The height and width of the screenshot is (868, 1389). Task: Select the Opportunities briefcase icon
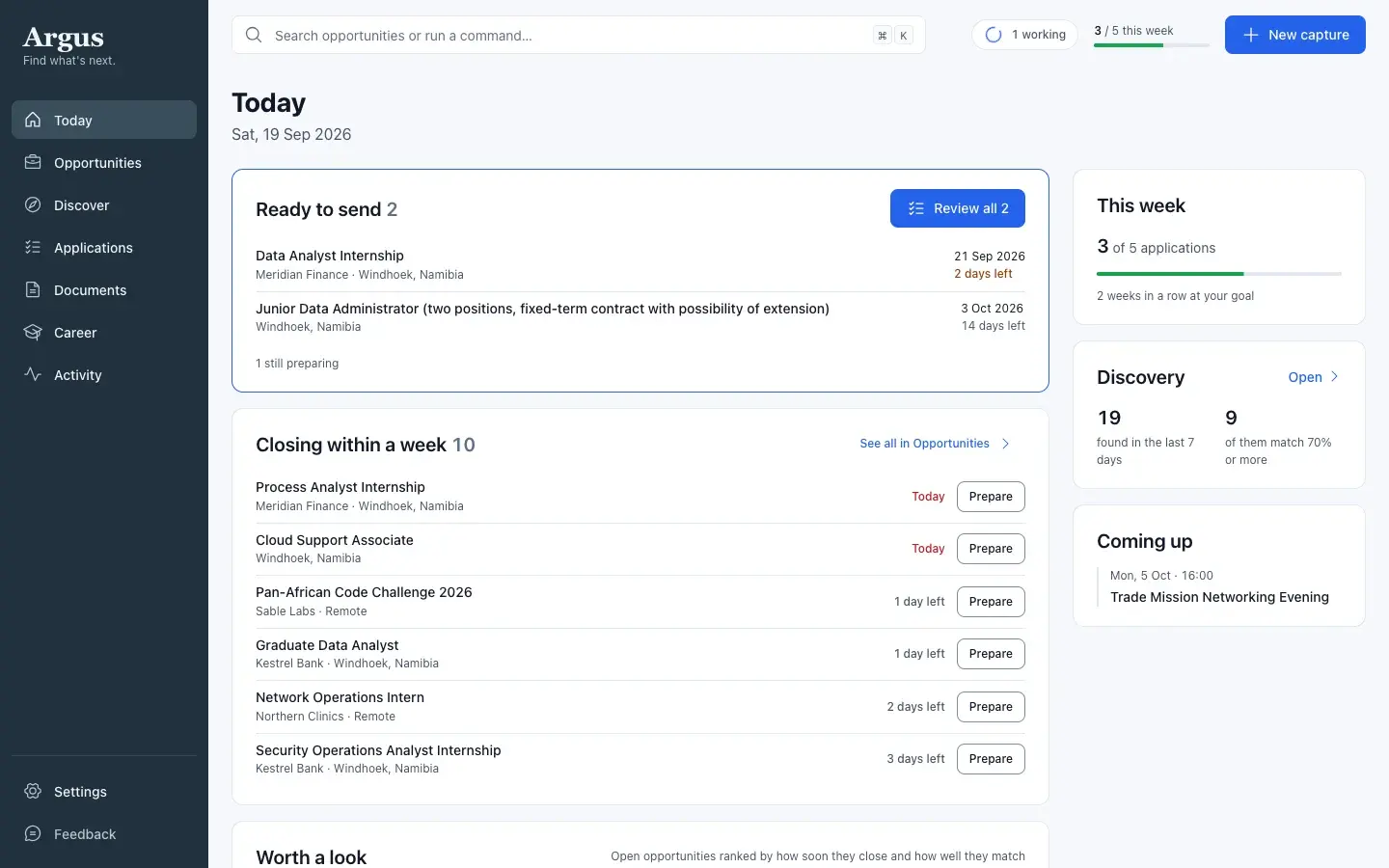33,162
